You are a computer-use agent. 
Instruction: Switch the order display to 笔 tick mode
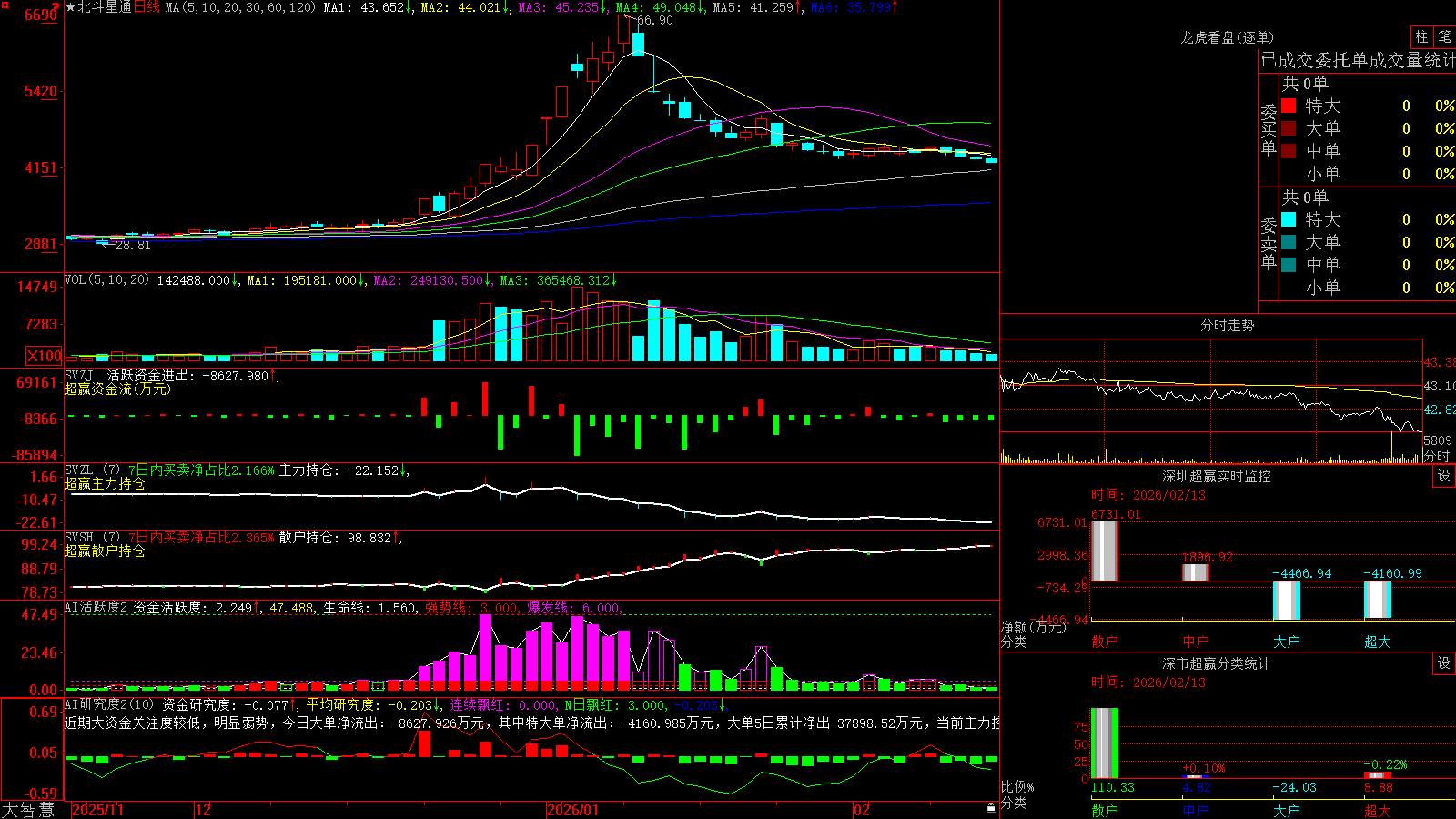(x=1445, y=37)
